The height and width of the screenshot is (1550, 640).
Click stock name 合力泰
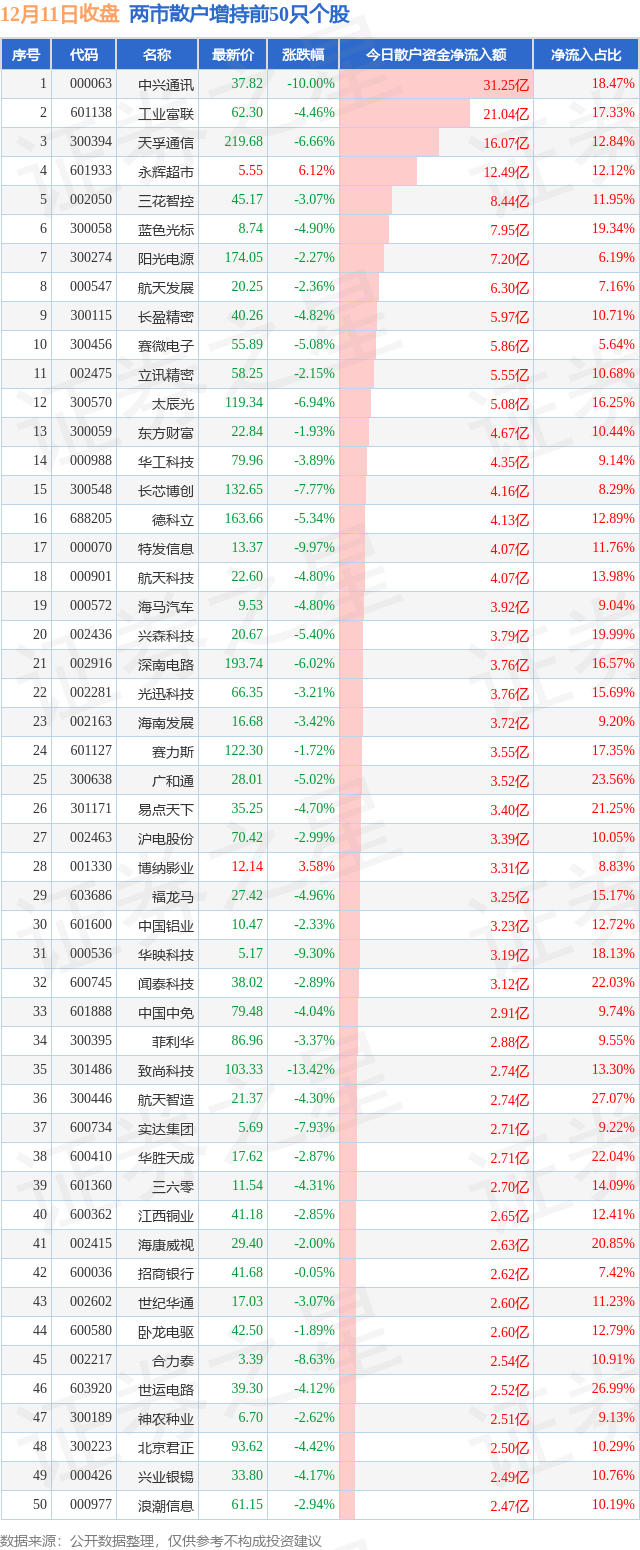tap(173, 1360)
